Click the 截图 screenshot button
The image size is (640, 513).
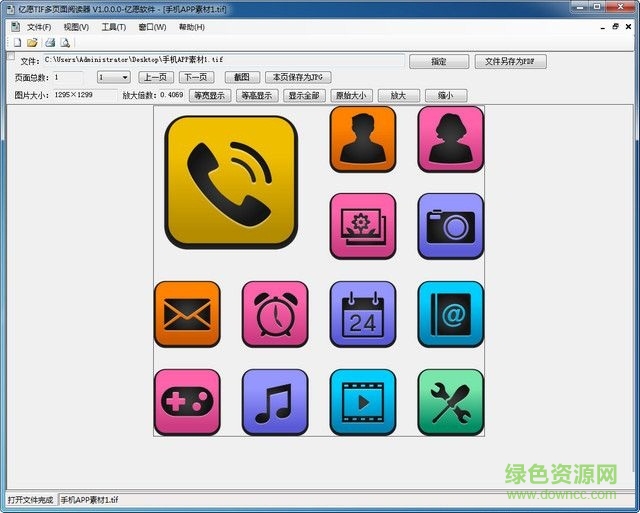coord(242,77)
